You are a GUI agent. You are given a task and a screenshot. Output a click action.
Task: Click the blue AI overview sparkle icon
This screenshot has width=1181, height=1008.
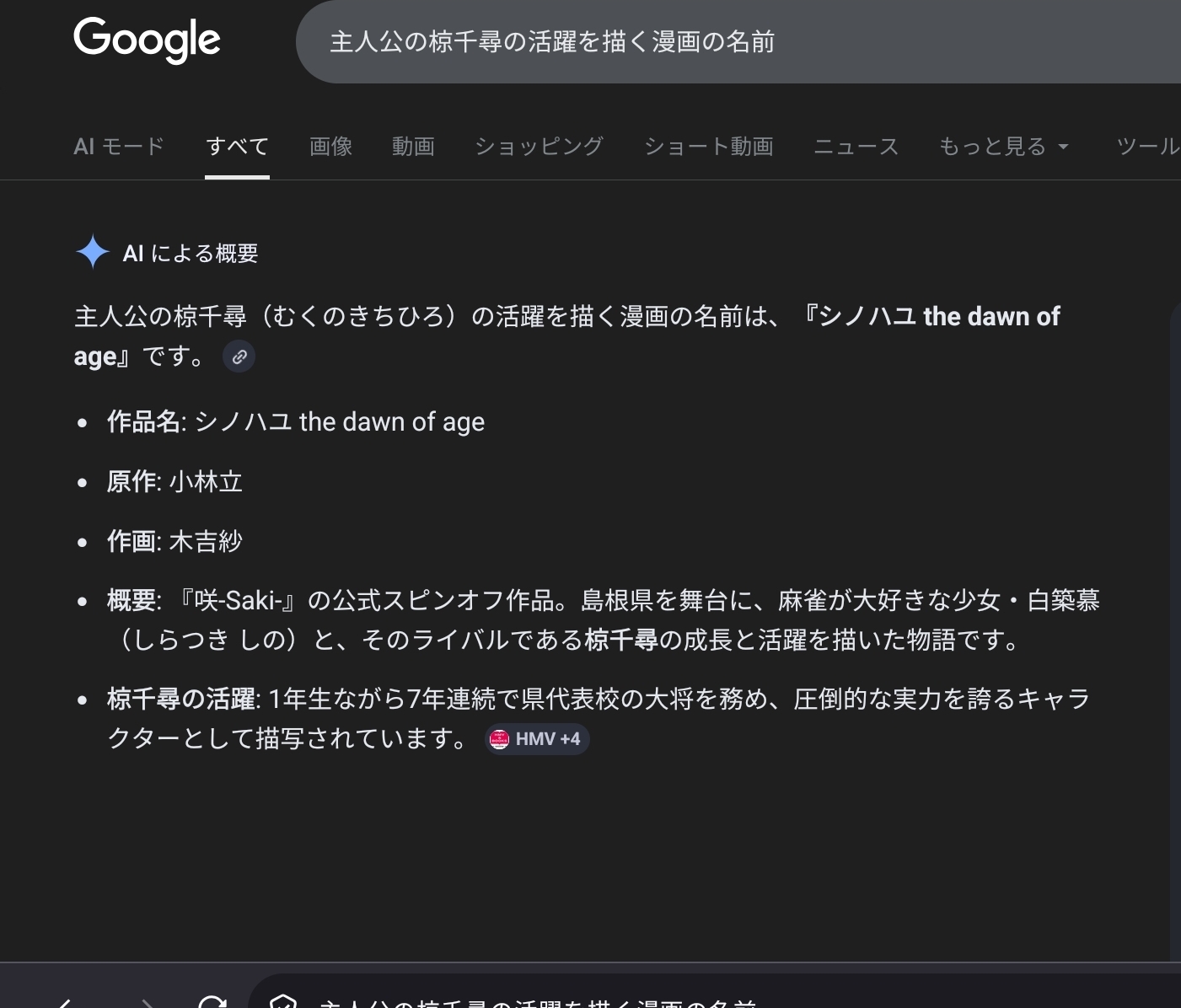(92, 252)
